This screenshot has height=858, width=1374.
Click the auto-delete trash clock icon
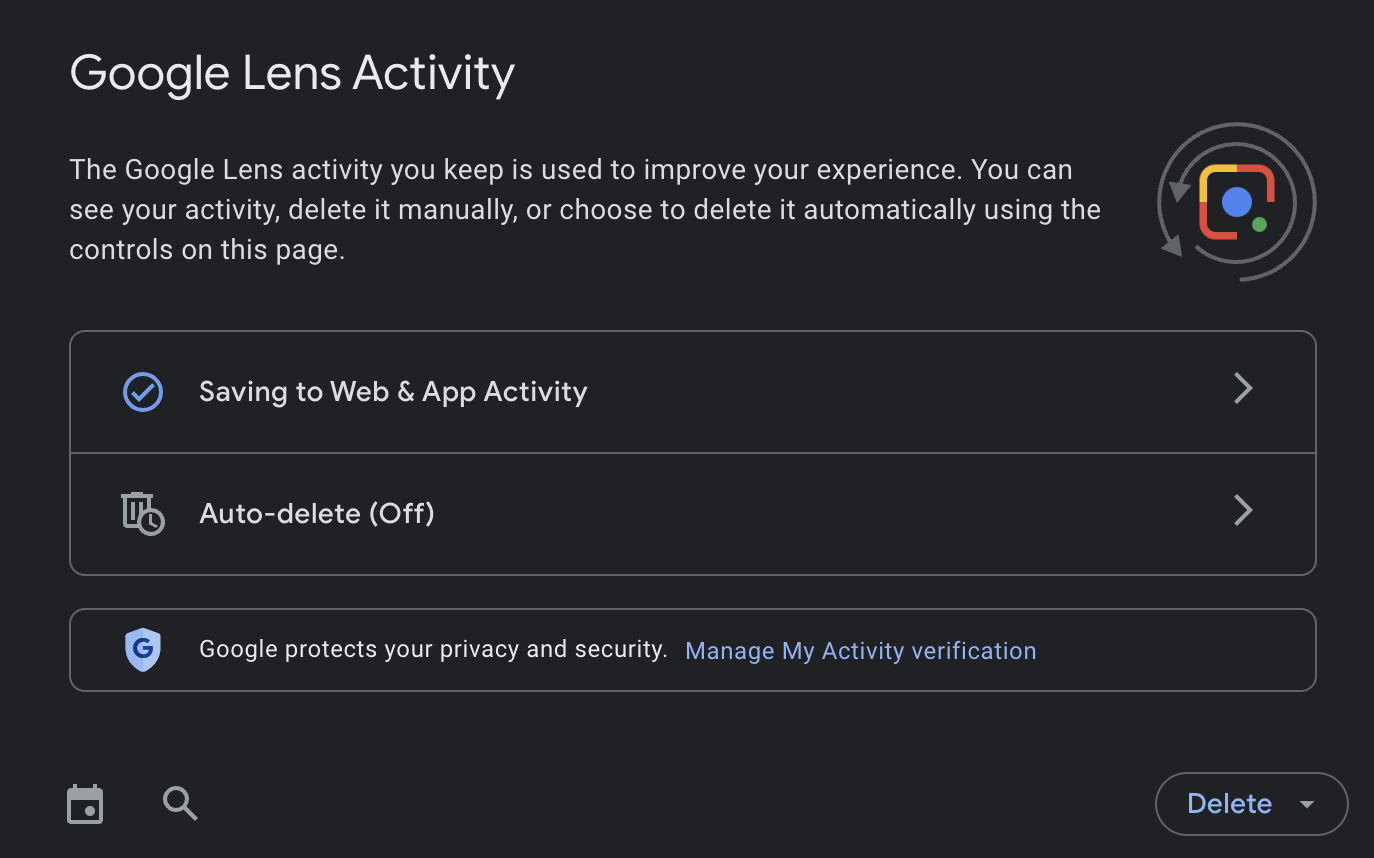click(x=142, y=513)
